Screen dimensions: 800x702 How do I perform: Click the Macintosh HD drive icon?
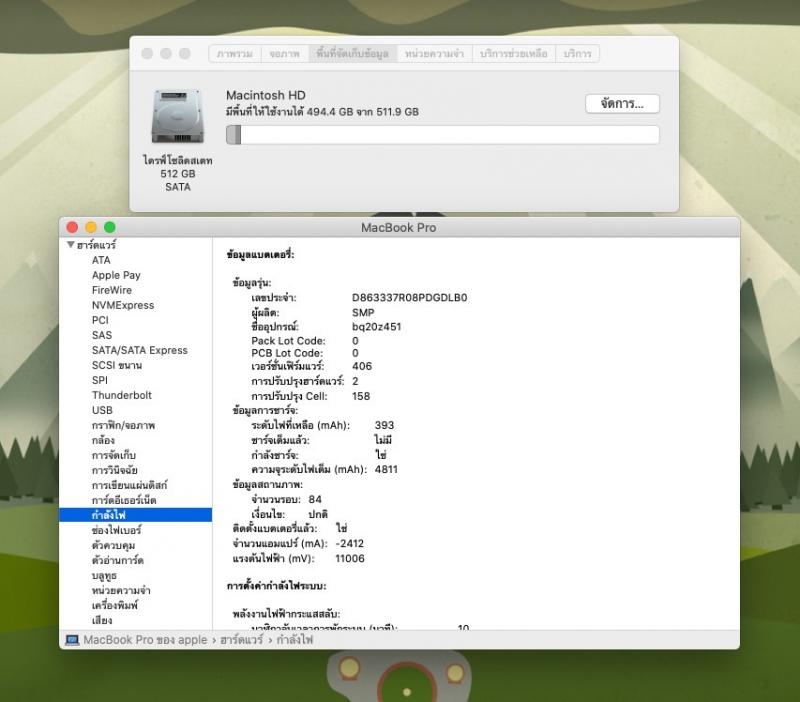click(178, 117)
